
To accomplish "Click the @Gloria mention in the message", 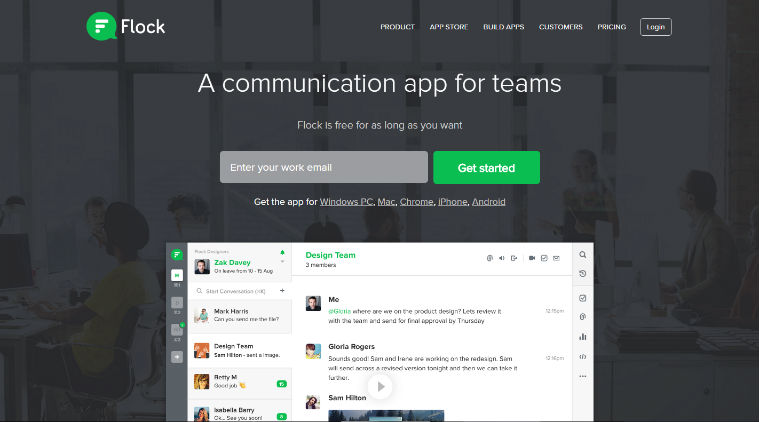I will (x=339, y=311).
